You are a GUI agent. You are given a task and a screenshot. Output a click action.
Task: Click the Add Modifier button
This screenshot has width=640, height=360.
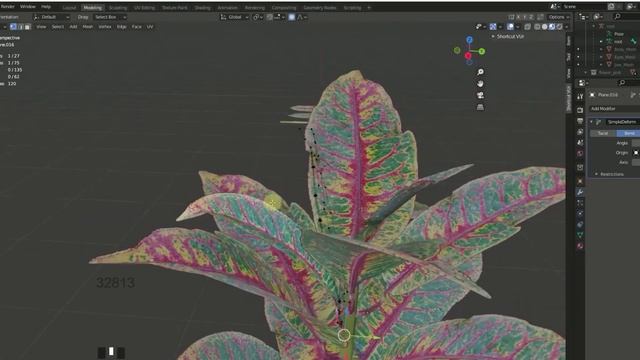tap(614, 109)
